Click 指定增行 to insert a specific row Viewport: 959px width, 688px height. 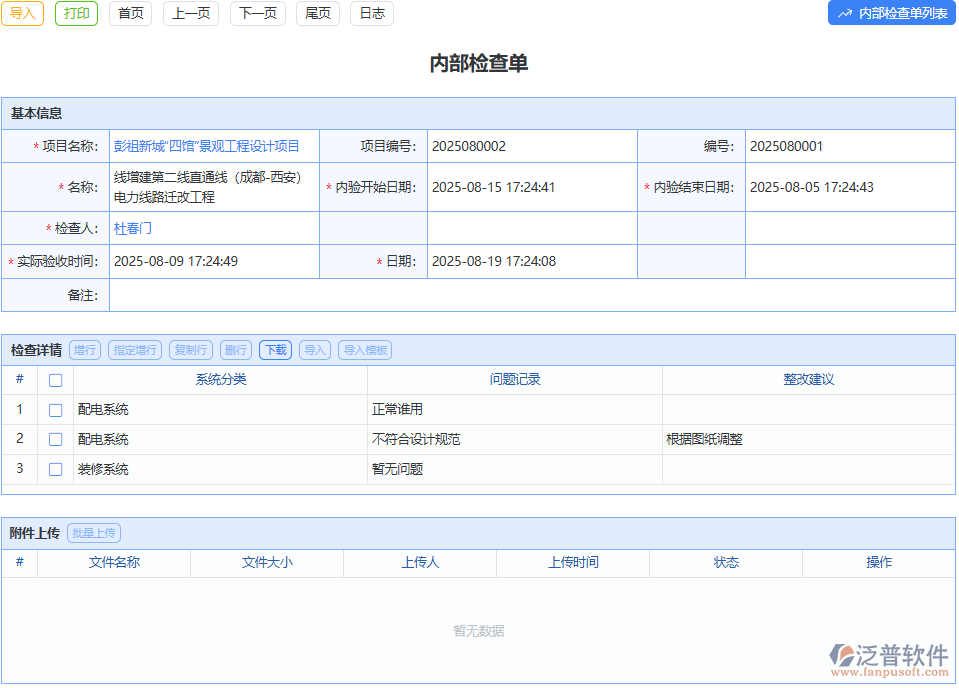tap(134, 350)
